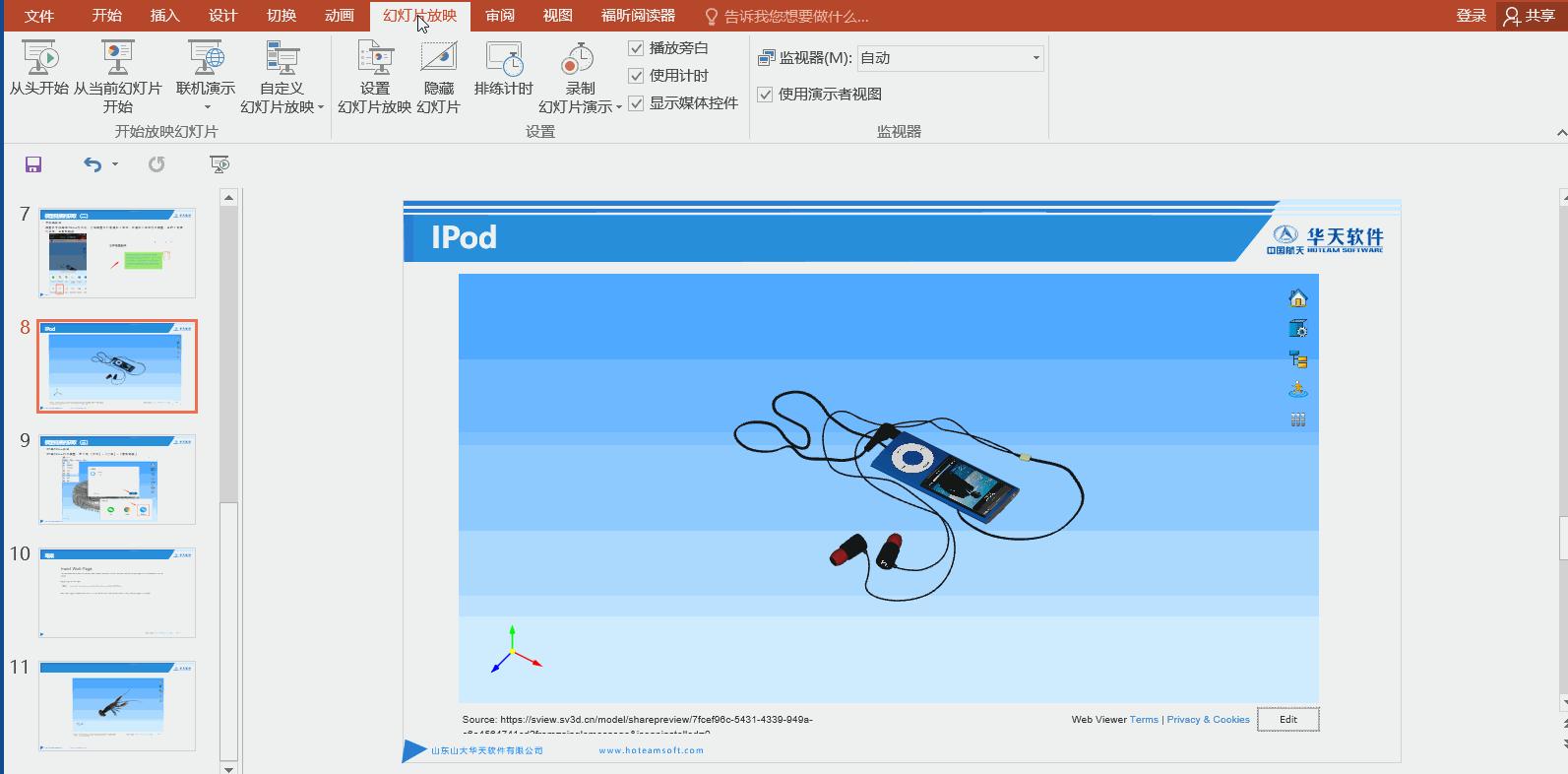Open the 3D viewer settings icon
The height and width of the screenshot is (774, 1568).
(1297, 329)
